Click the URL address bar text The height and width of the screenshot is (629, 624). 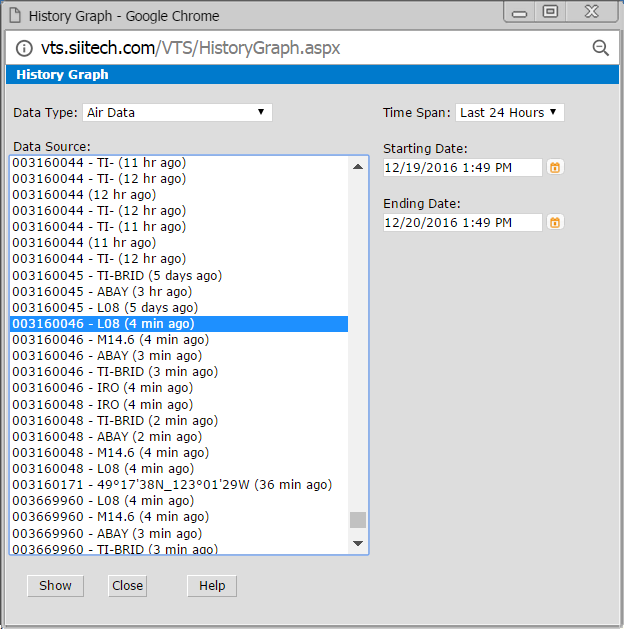[x=190, y=48]
